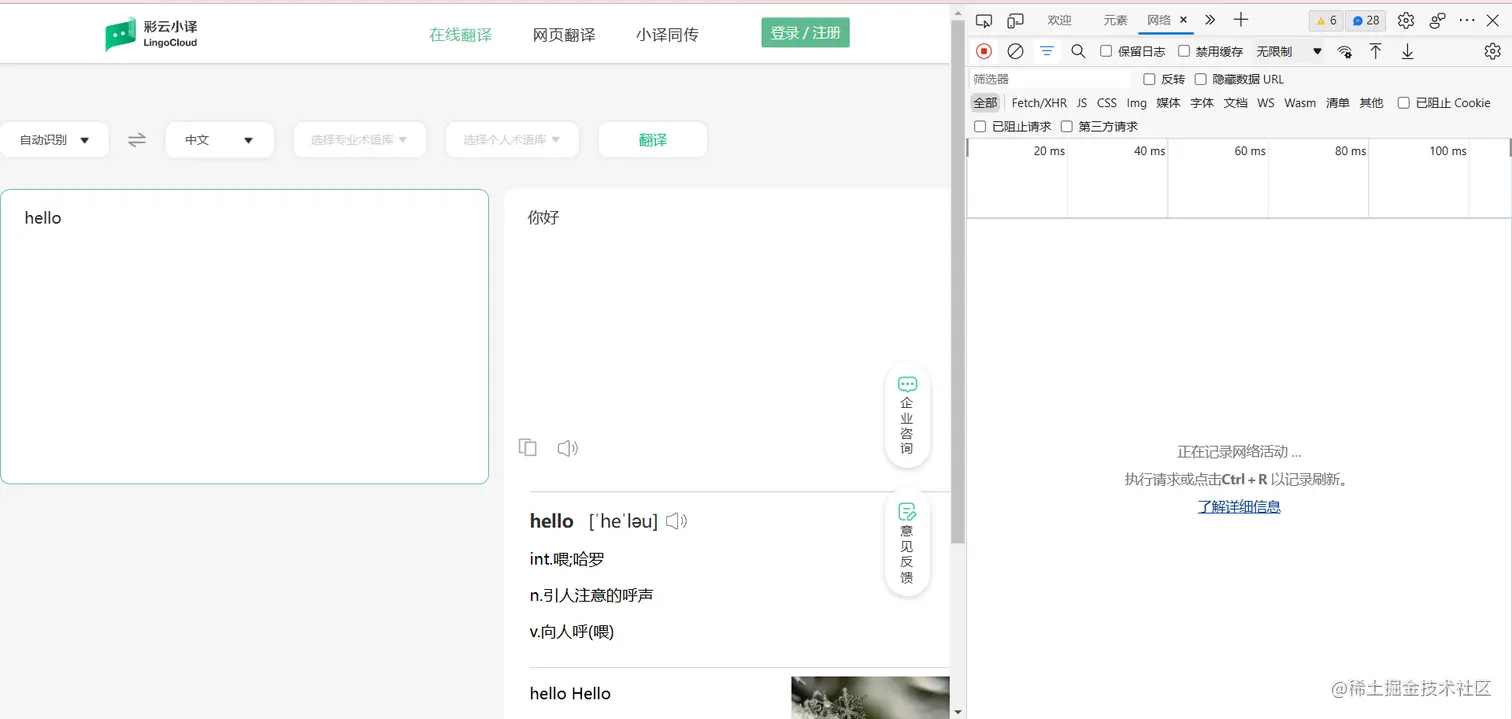Click the scrollbar down arrow of the page
Screen dimensions: 1512x719
pos(958,711)
